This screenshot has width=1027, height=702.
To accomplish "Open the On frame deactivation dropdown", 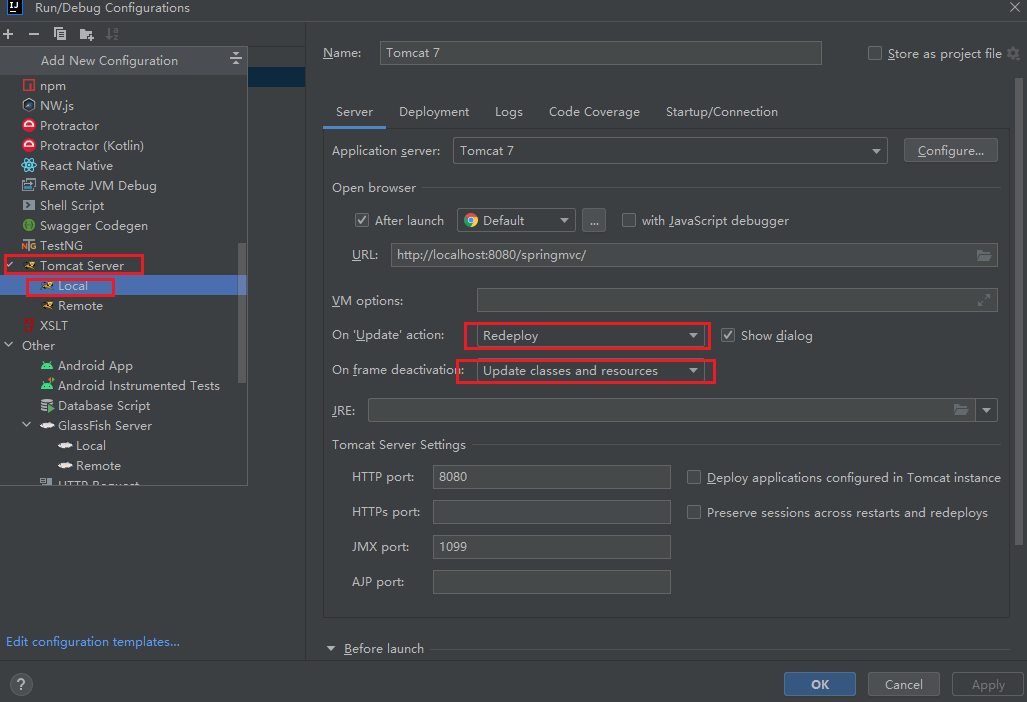I will [590, 371].
